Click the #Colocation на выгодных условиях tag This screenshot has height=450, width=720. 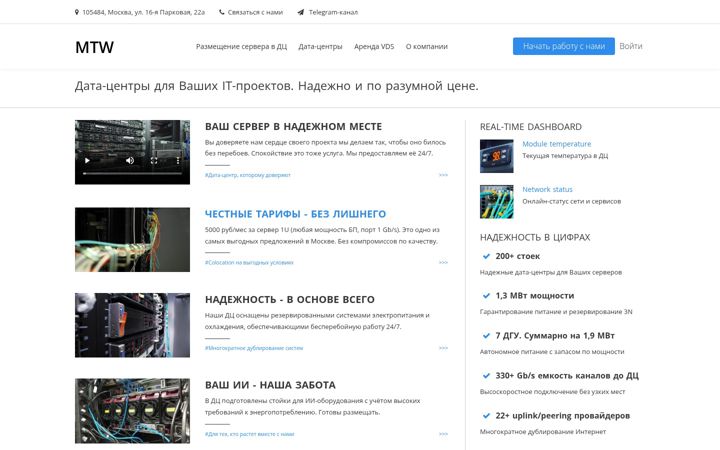249,263
